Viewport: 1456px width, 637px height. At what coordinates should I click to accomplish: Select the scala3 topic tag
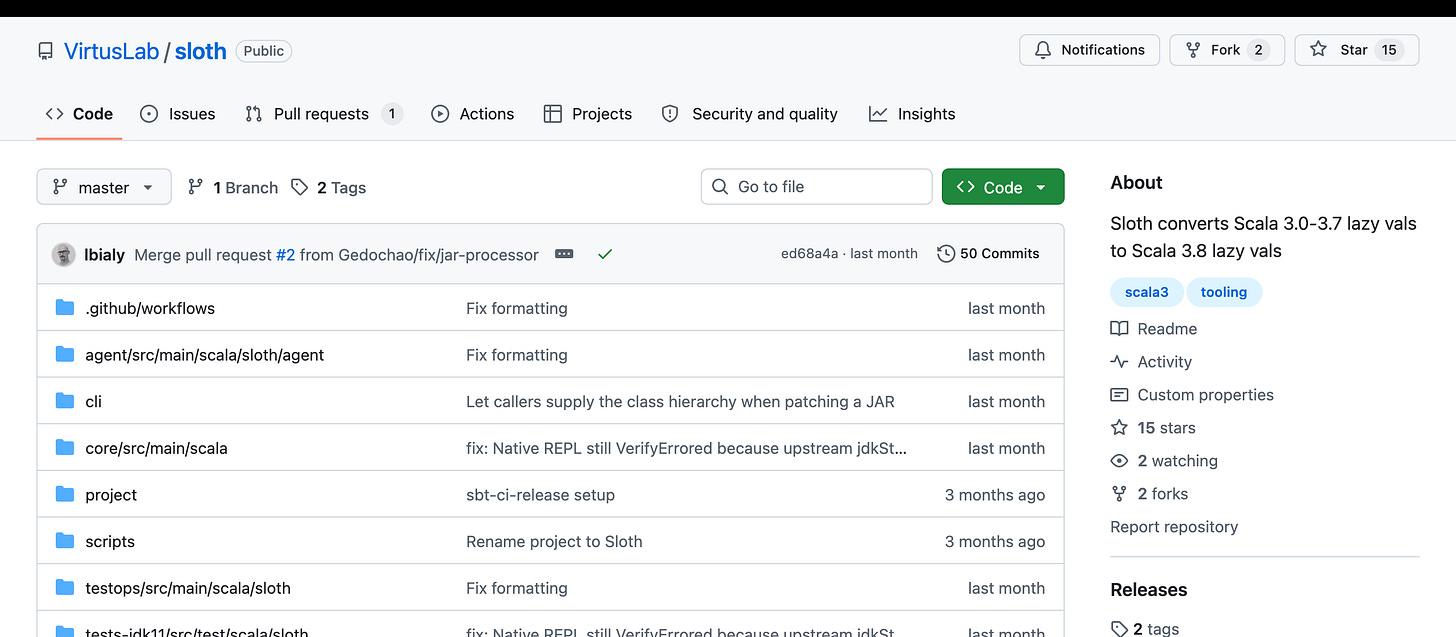[1147, 292]
